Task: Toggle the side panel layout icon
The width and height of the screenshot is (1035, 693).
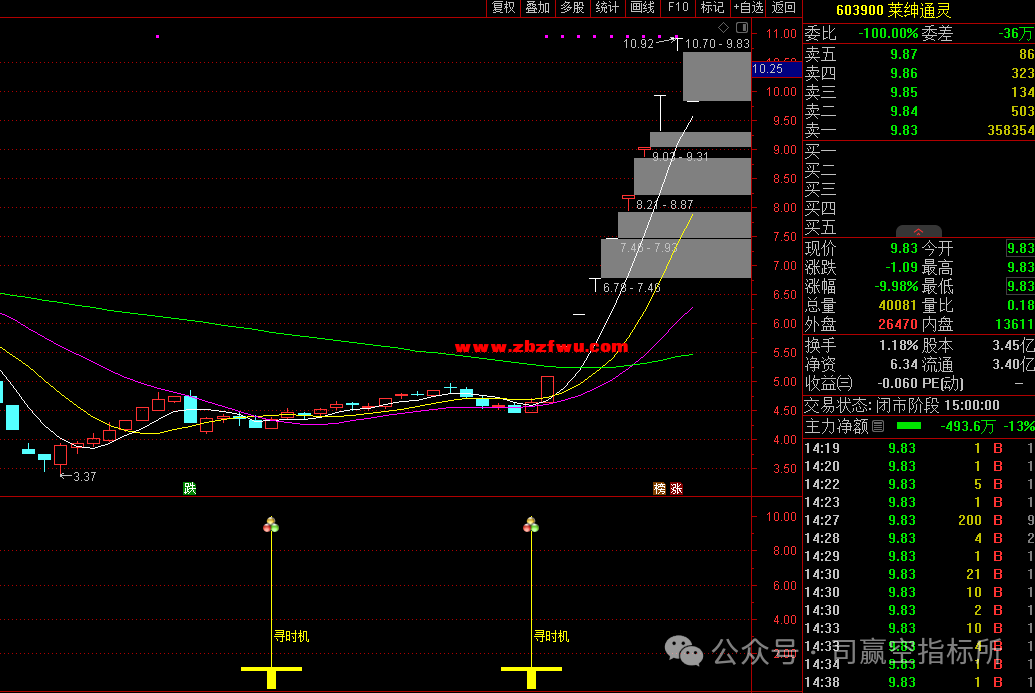Action: click(x=742, y=27)
